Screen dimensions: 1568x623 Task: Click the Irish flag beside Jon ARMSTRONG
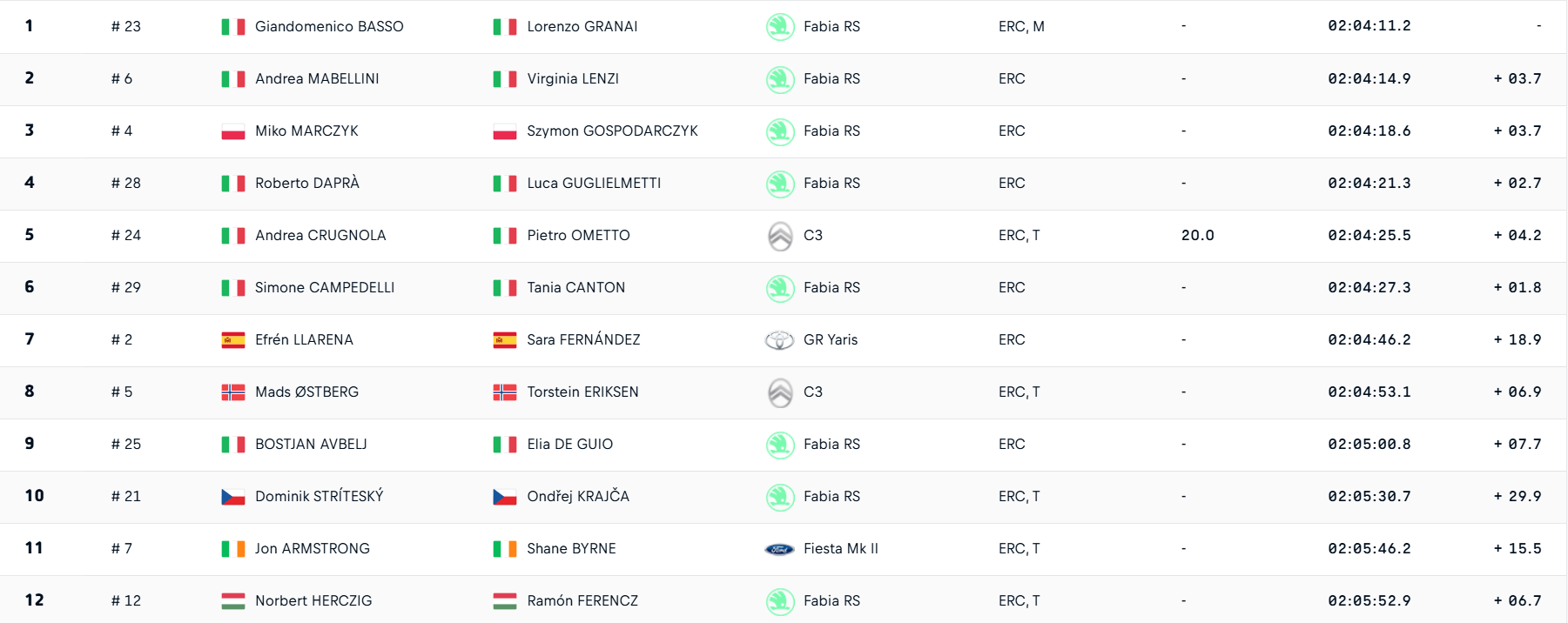(233, 549)
